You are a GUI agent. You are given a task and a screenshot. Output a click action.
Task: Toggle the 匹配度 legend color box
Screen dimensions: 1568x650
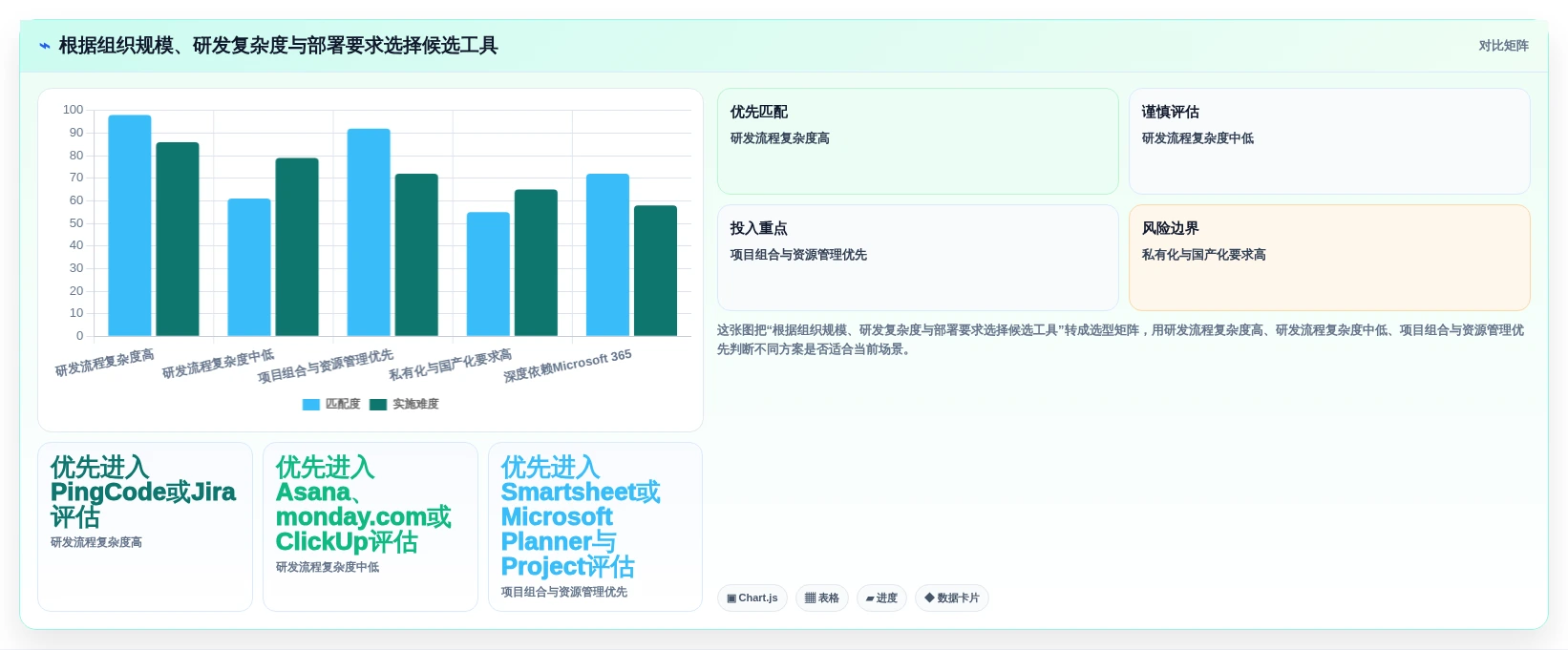click(311, 405)
